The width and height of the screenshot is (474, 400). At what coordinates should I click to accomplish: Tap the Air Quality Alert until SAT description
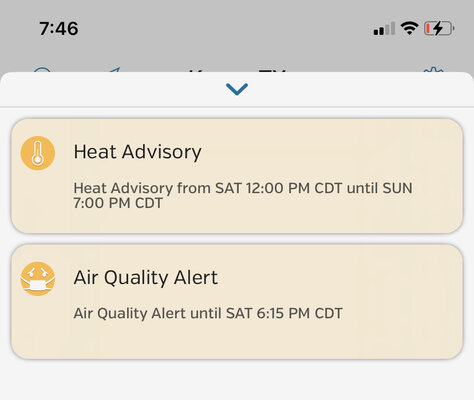[208, 313]
